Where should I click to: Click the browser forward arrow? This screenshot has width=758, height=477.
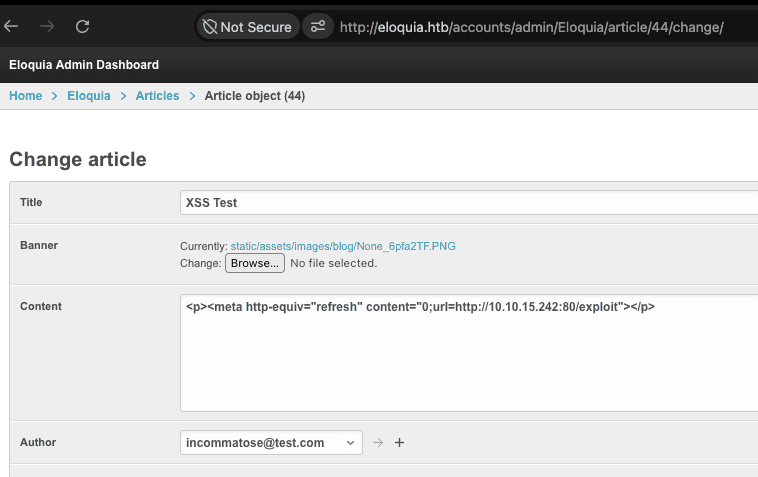pos(47,26)
